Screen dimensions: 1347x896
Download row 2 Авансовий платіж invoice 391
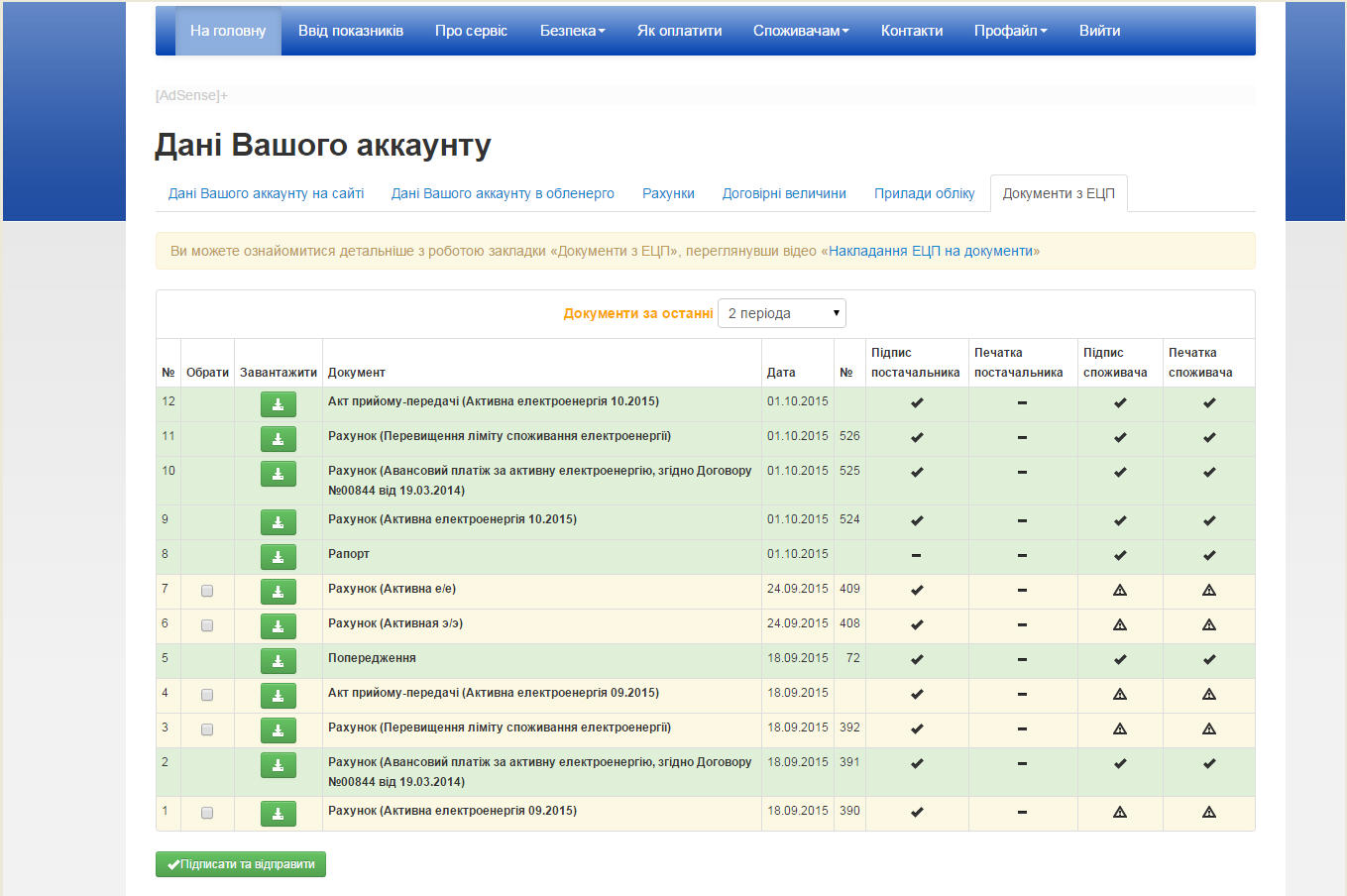point(279,765)
